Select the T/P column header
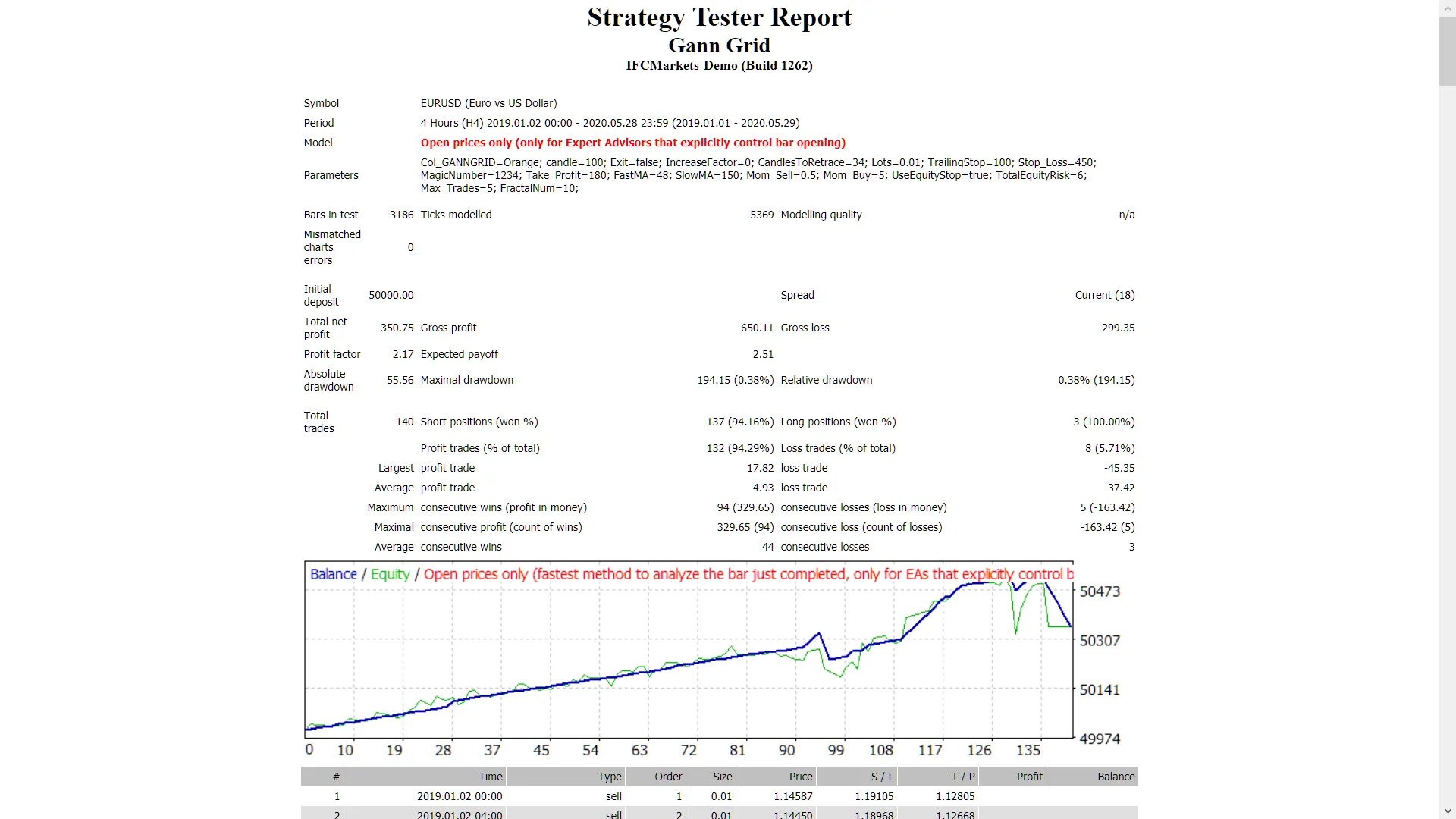Viewport: 1456px width, 819px height. pos(962,776)
